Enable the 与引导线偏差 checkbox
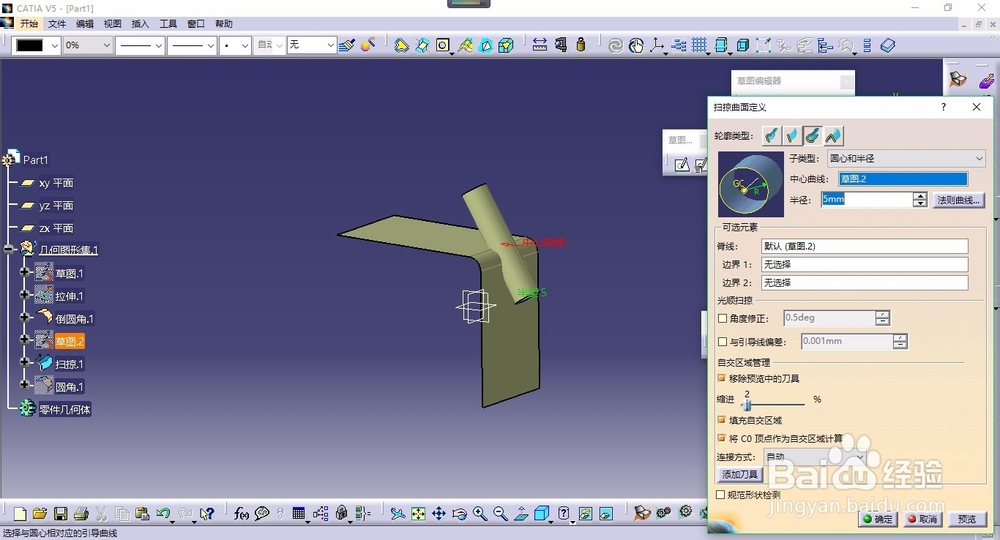1000x540 pixels. (x=723, y=342)
